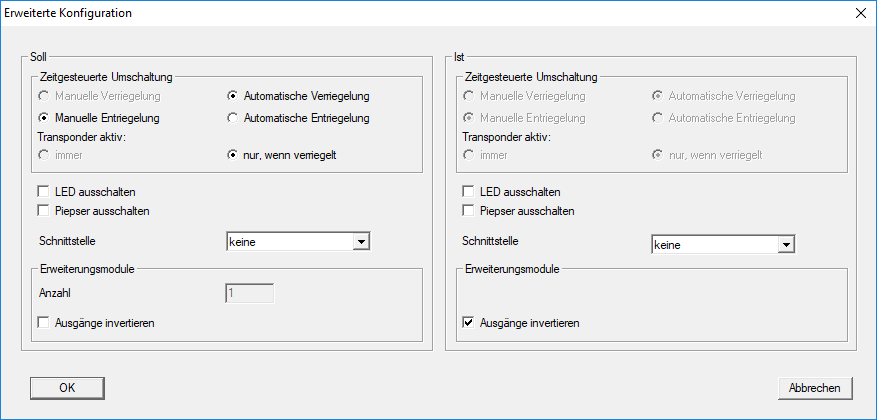Click the OK button
Image resolution: width=877 pixels, height=420 pixels.
tap(67, 387)
